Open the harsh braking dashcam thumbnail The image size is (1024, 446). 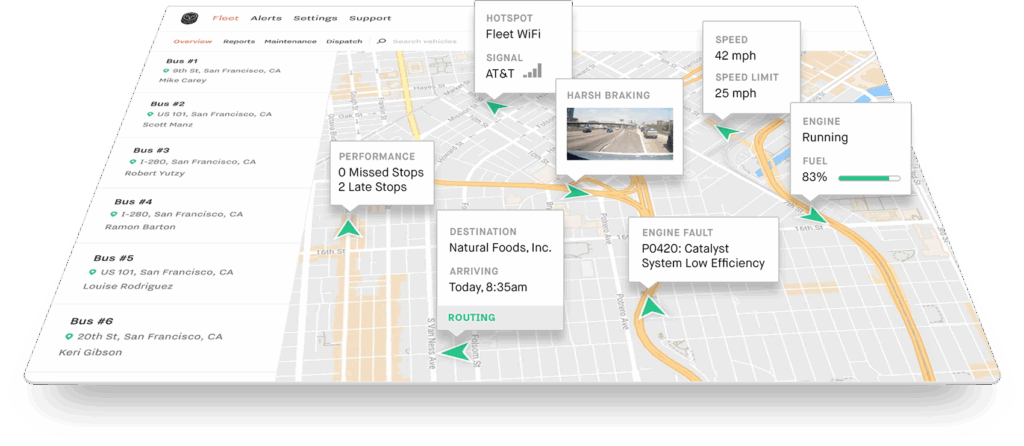(620, 133)
